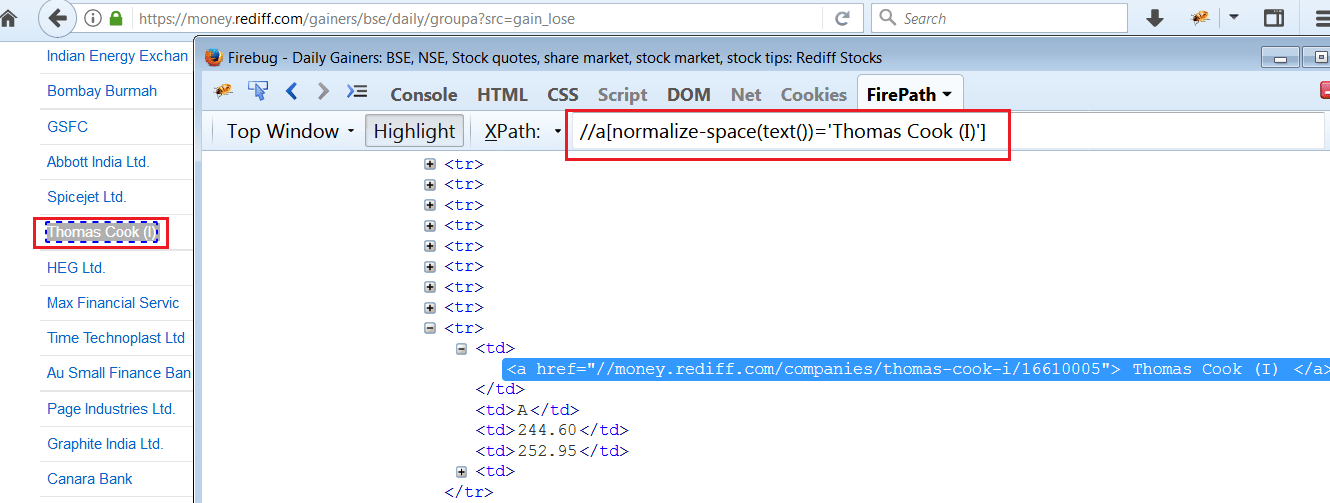The height and width of the screenshot is (503, 1330).
Task: Minimize the Firebug window
Action: (x=1280, y=57)
